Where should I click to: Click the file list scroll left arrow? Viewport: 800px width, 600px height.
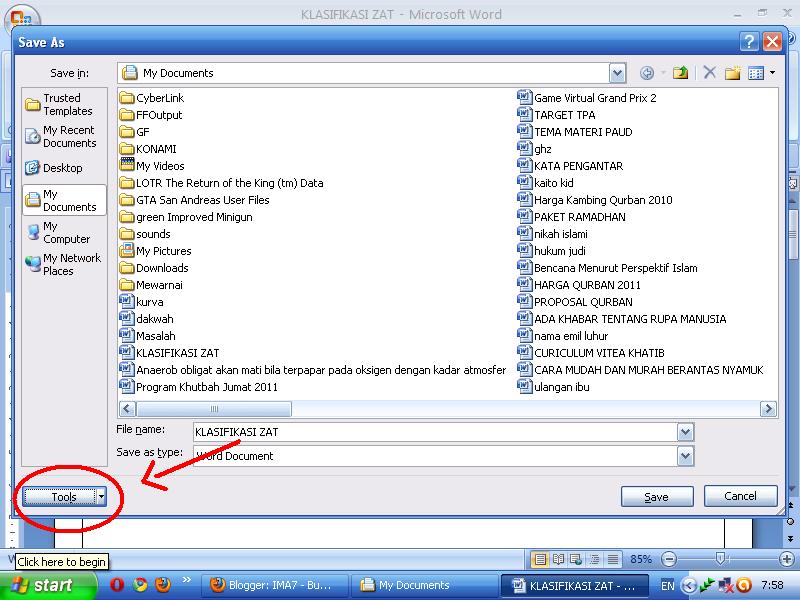tap(128, 409)
